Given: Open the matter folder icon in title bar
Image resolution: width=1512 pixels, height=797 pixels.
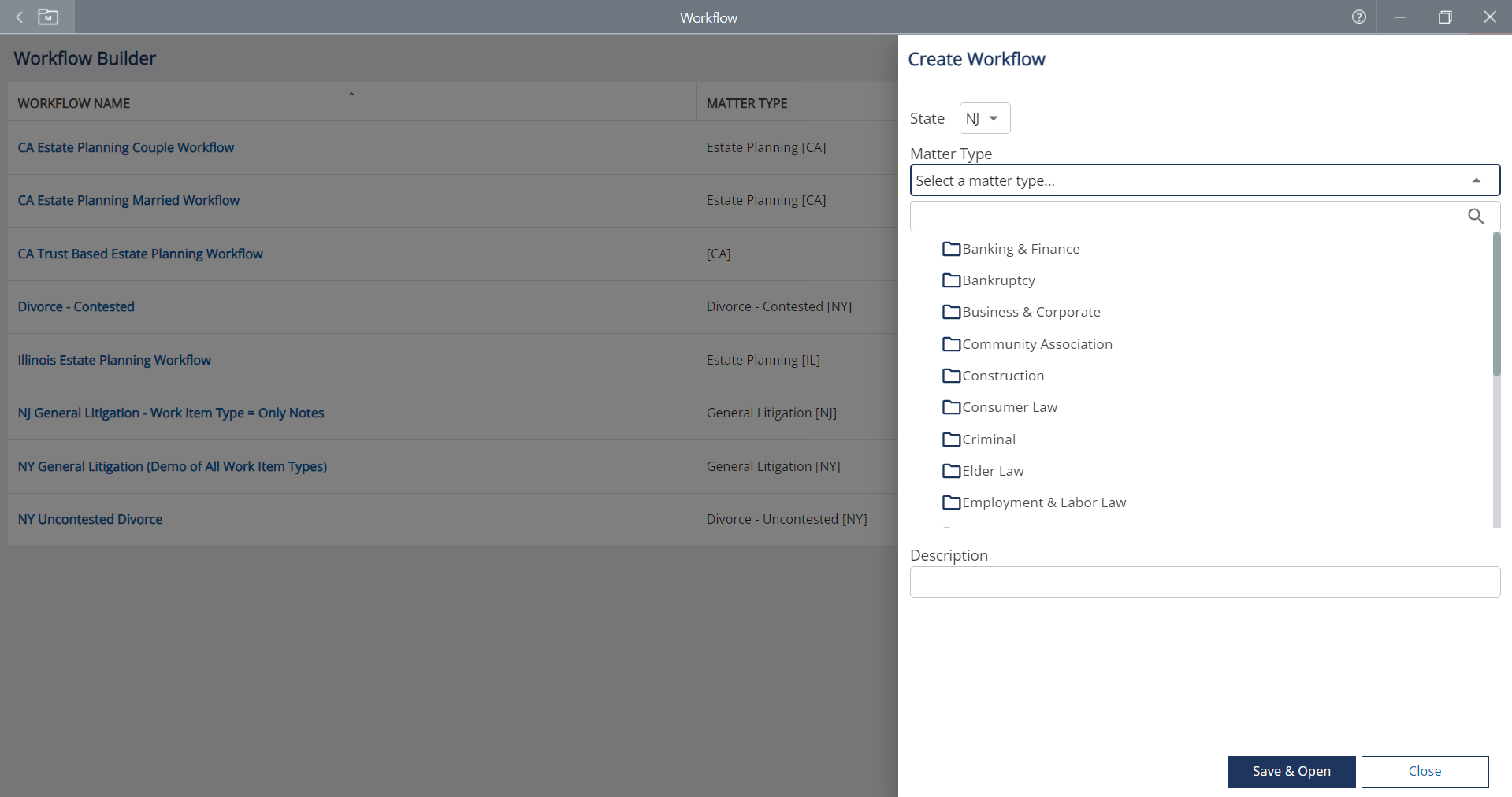Looking at the screenshot, I should pyautogui.click(x=48, y=17).
